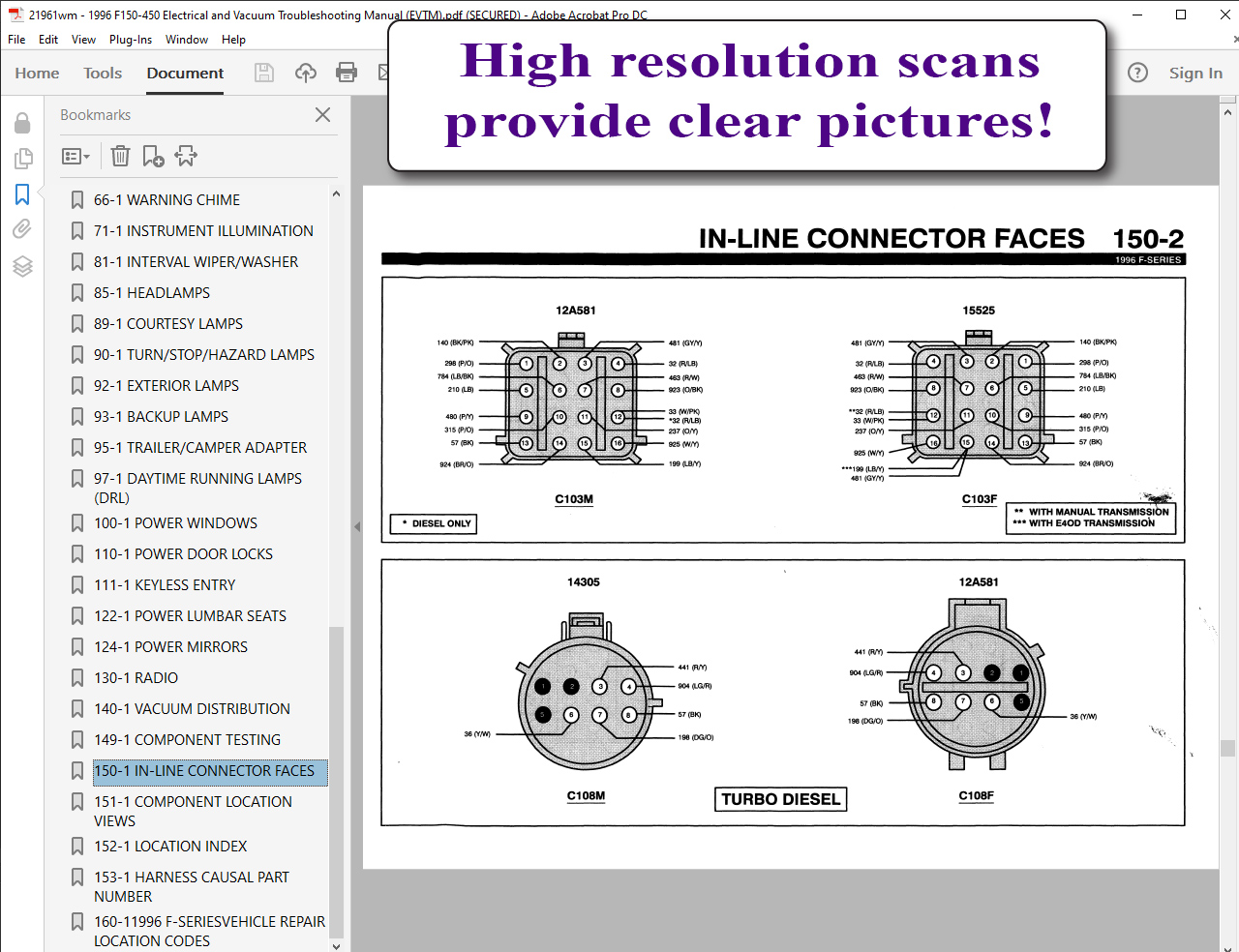
Task: Click bookmarks list scroll up arrow
Action: (x=336, y=193)
